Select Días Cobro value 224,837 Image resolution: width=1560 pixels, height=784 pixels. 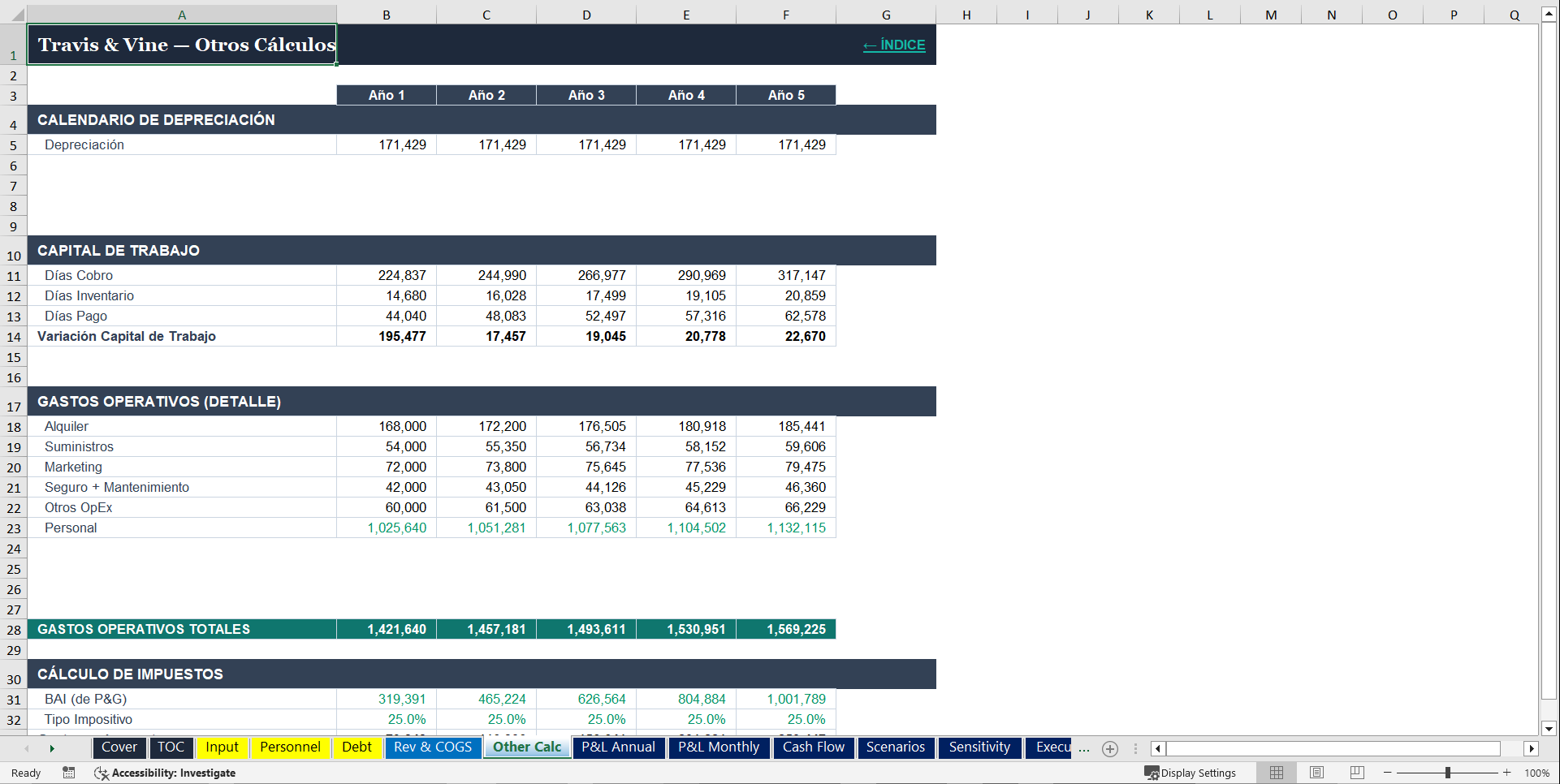(387, 275)
